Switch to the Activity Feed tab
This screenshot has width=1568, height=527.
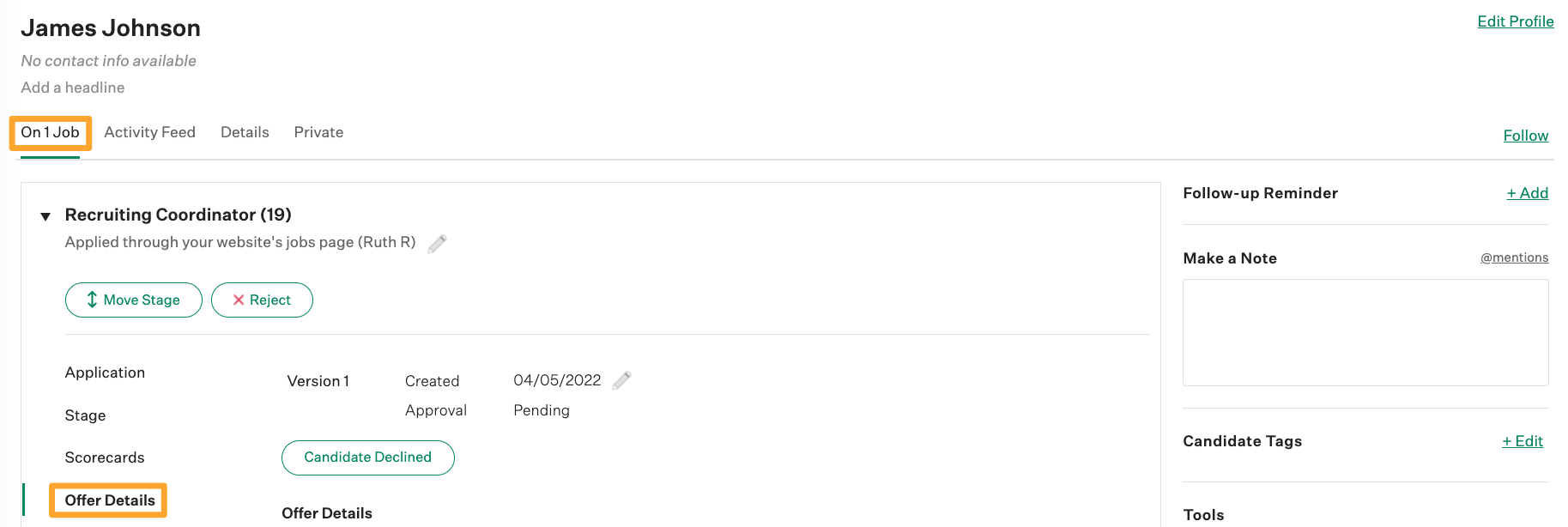[150, 132]
